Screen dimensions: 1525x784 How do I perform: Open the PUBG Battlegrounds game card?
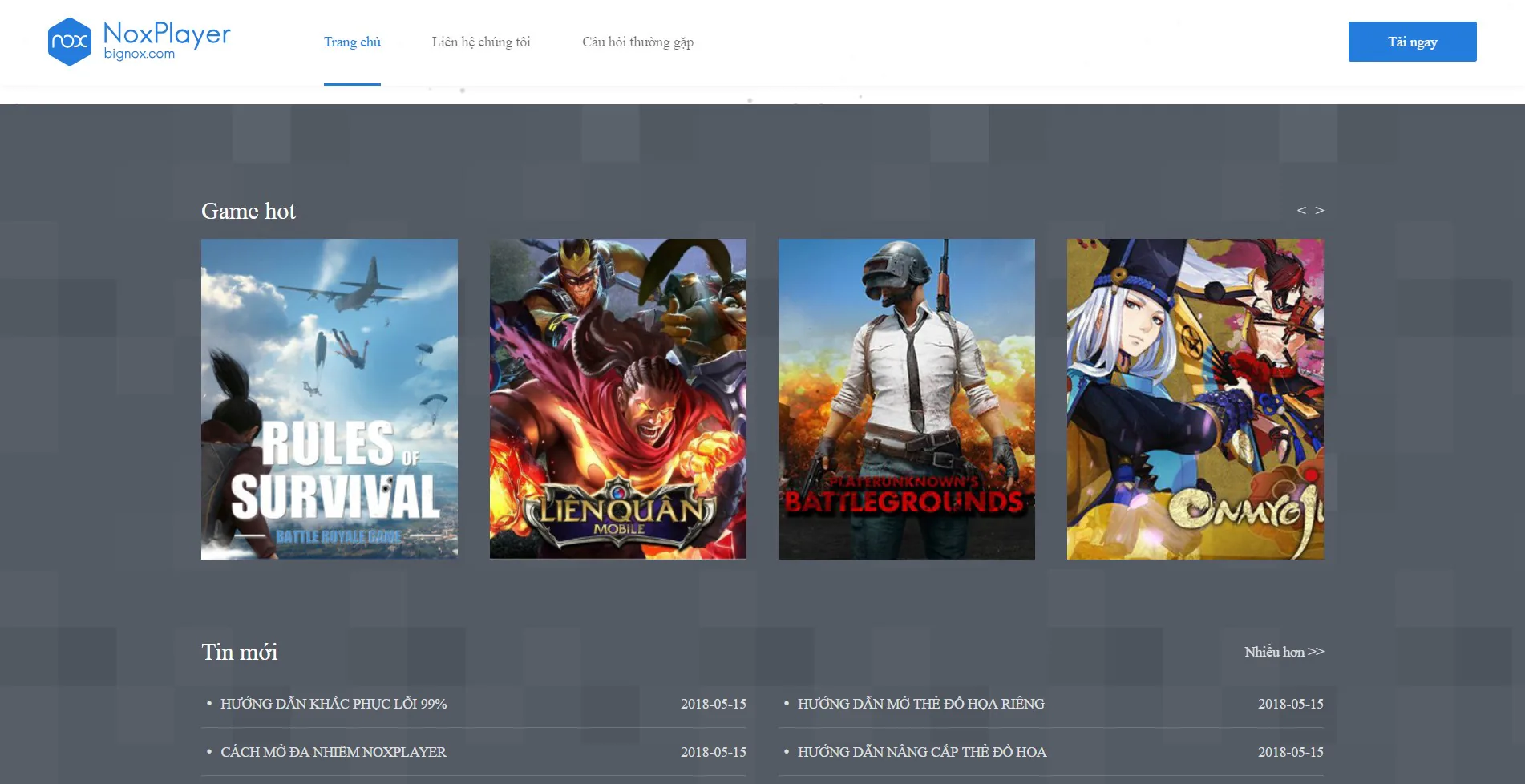coord(907,398)
